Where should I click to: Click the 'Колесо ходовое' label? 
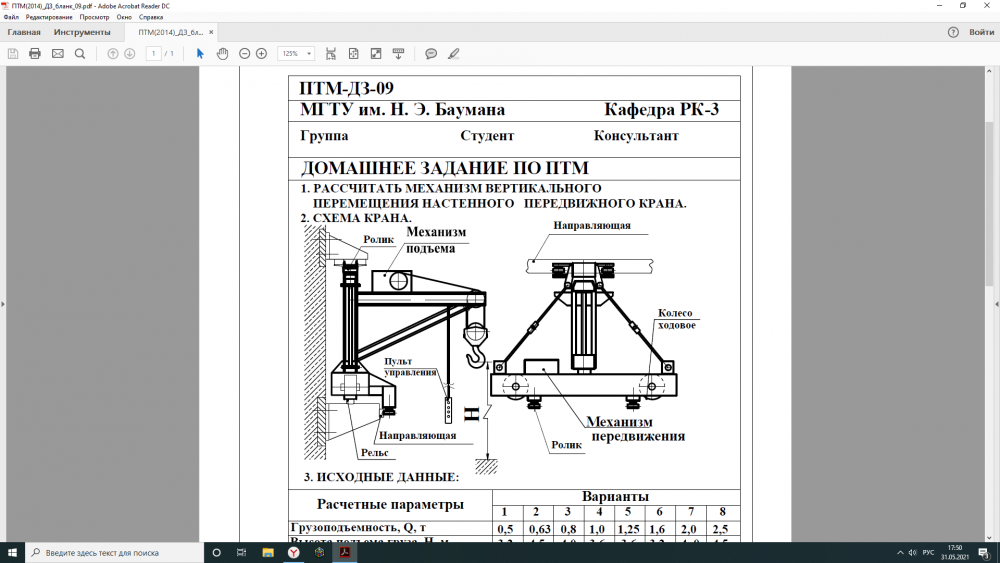pyautogui.click(x=677, y=319)
